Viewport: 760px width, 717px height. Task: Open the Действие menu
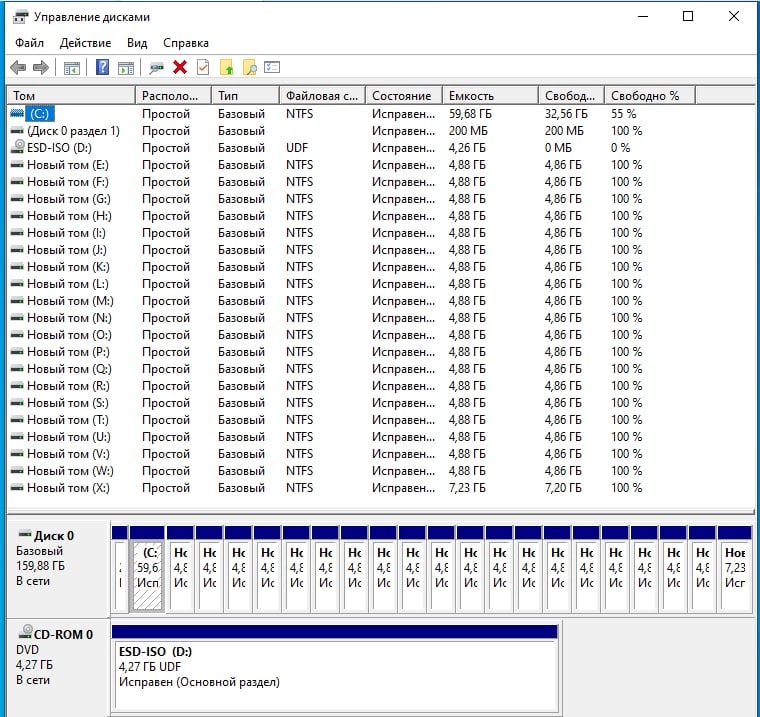pyautogui.click(x=85, y=43)
